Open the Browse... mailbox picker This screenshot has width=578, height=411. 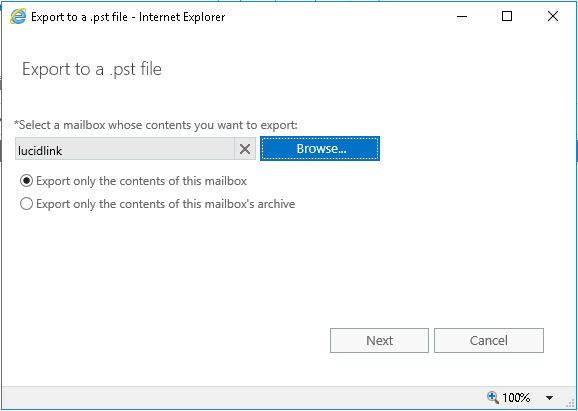click(x=320, y=149)
